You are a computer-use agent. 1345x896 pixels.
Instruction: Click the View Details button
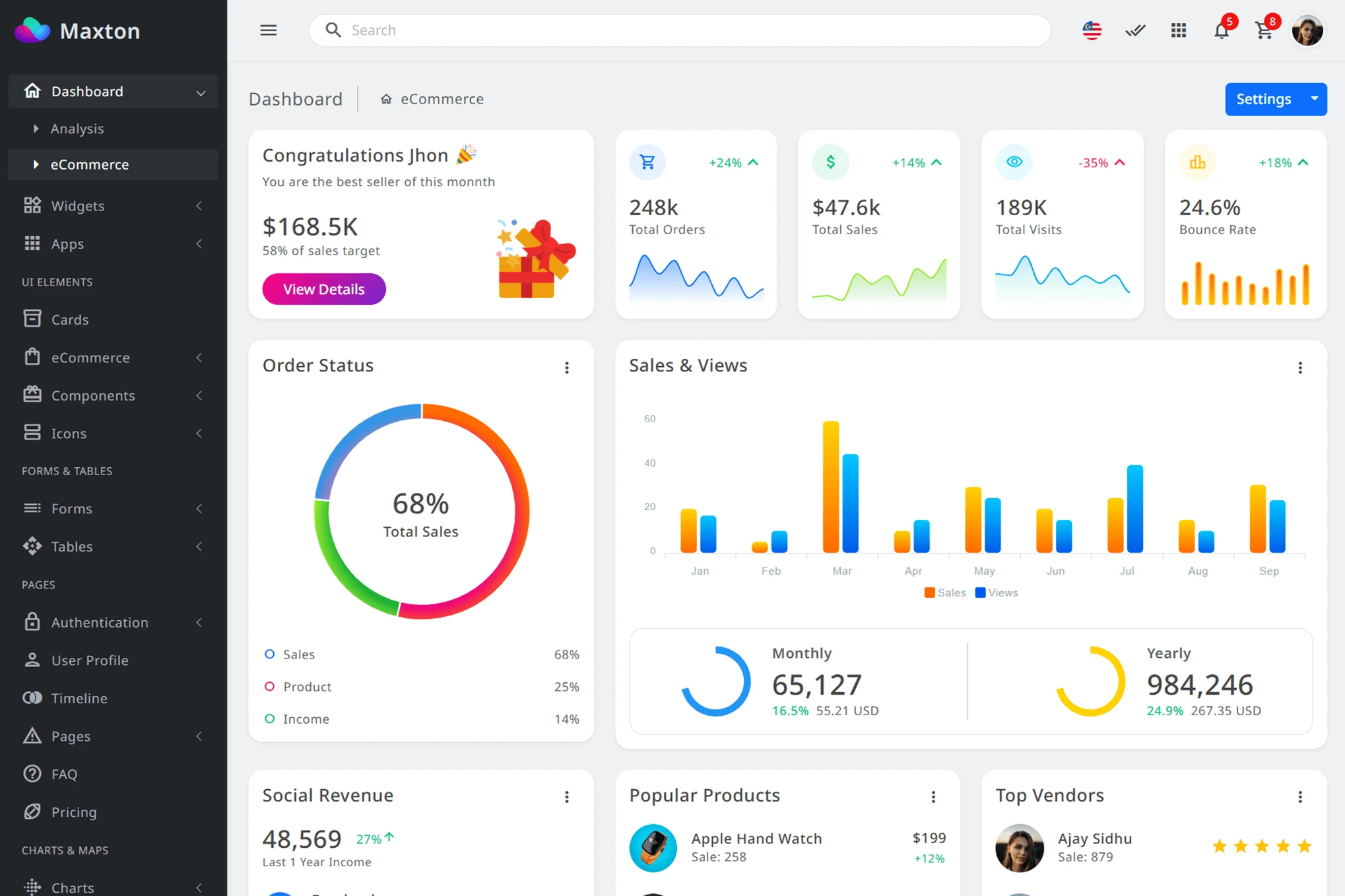tap(324, 289)
